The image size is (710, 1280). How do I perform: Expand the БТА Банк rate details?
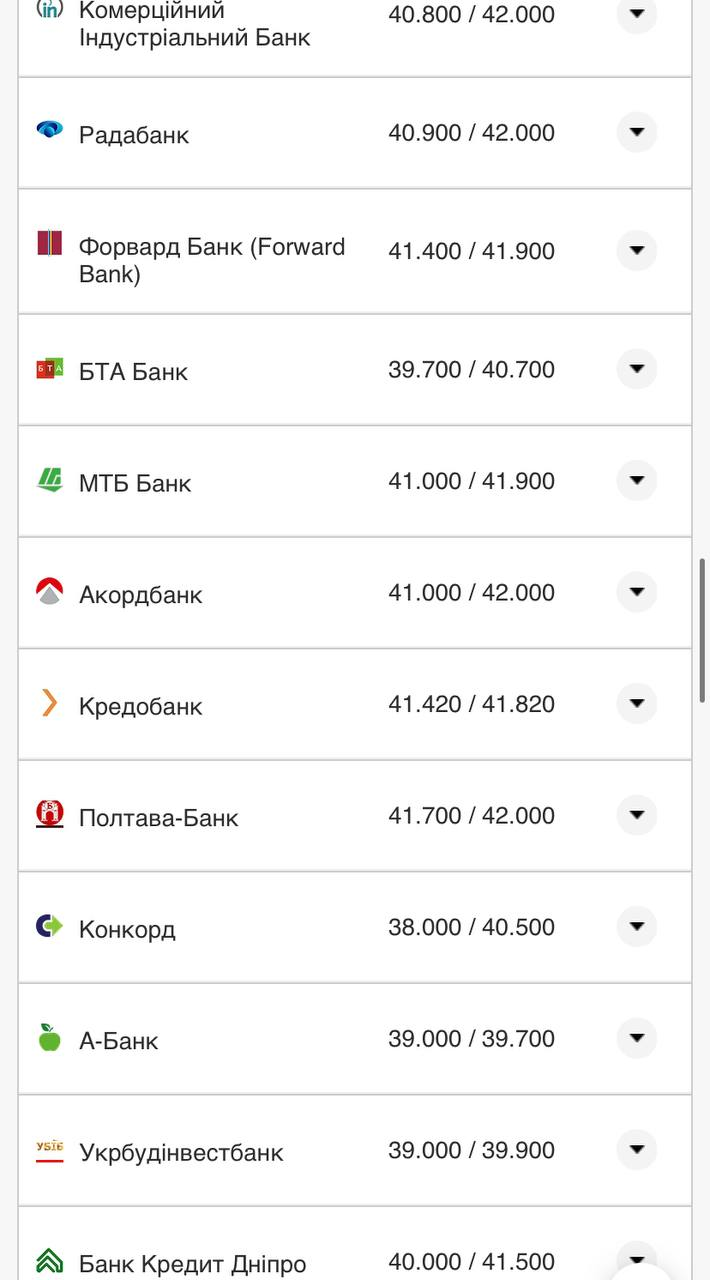(x=637, y=369)
